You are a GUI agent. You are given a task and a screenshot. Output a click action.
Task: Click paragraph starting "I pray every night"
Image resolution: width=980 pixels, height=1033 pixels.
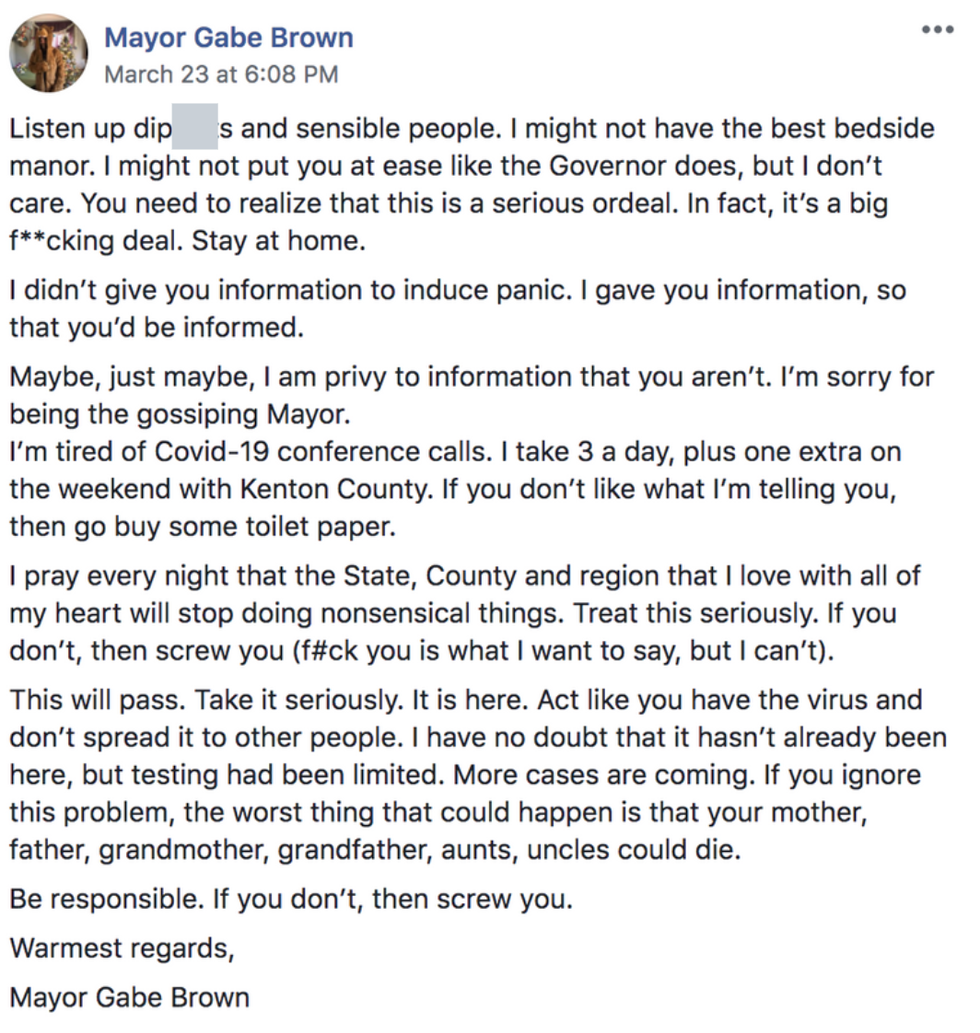pyautogui.click(x=465, y=612)
